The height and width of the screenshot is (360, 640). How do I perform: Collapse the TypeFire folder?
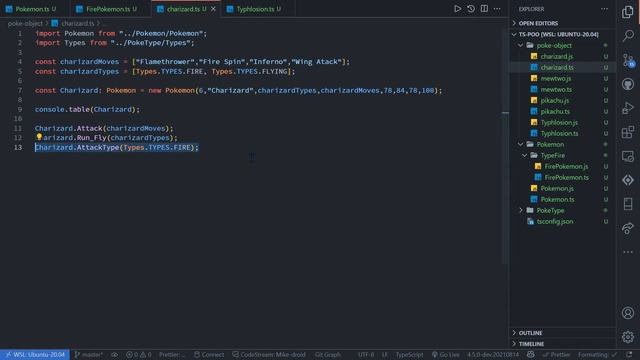[552, 156]
